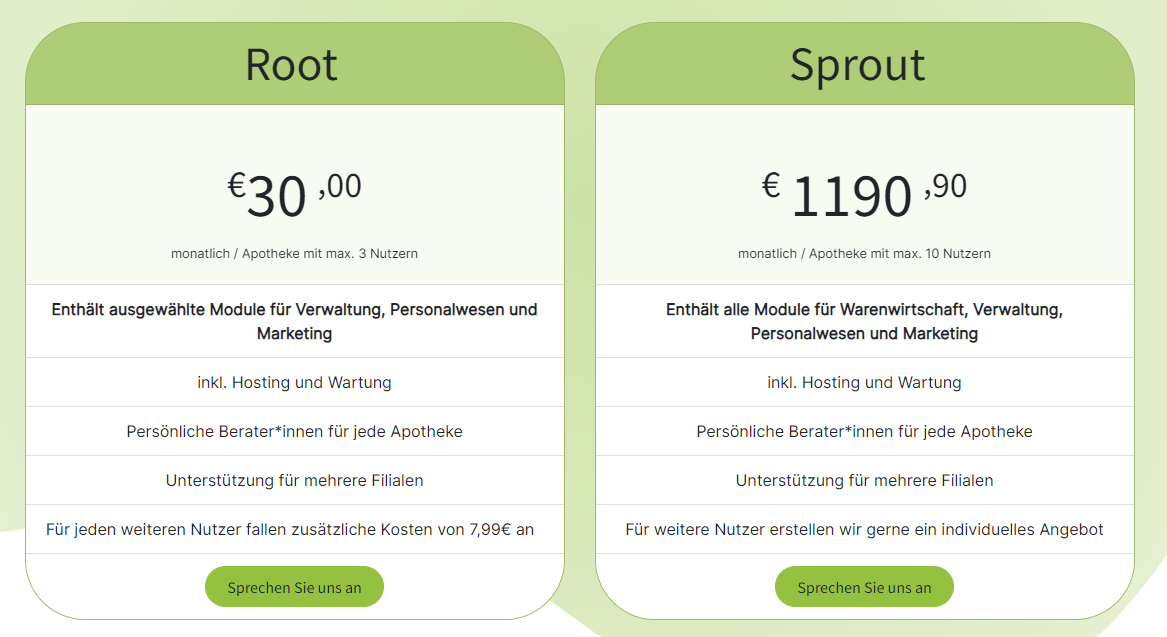Select 'inkl. Hosting und Wartung' on Root card
This screenshot has height=637, width=1167.
294,381
